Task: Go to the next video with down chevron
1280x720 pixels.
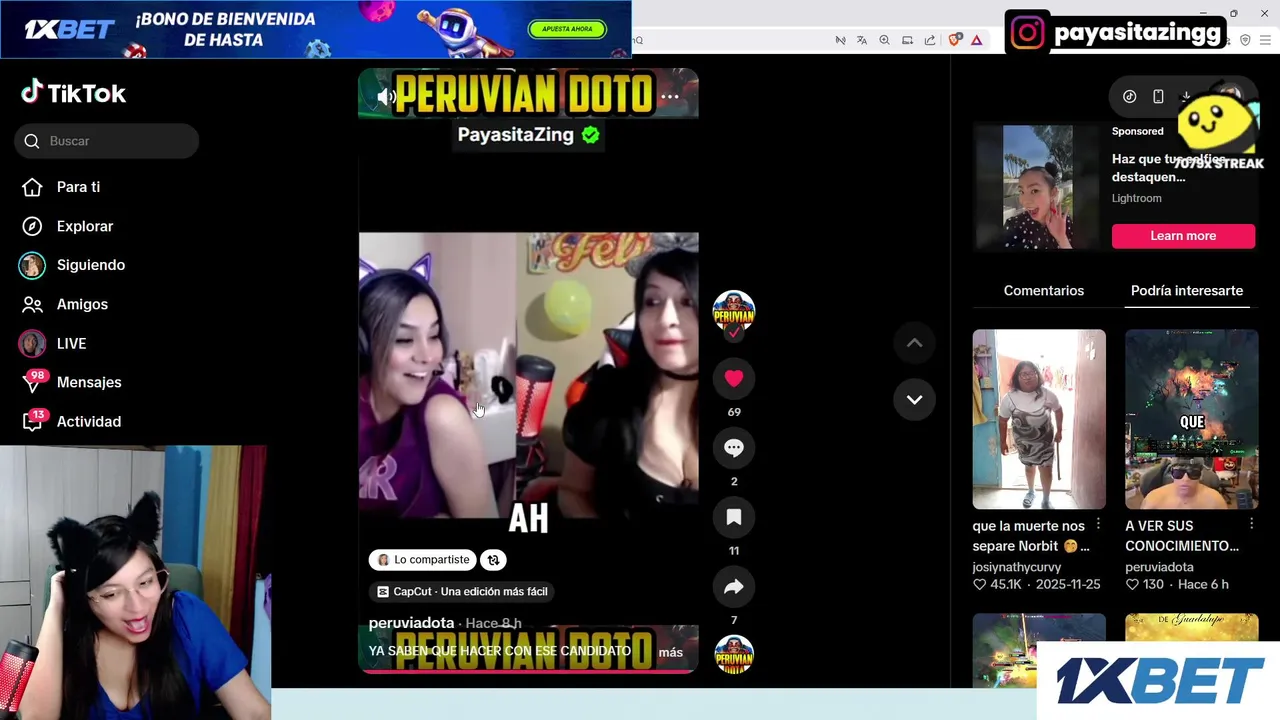Action: coord(914,399)
